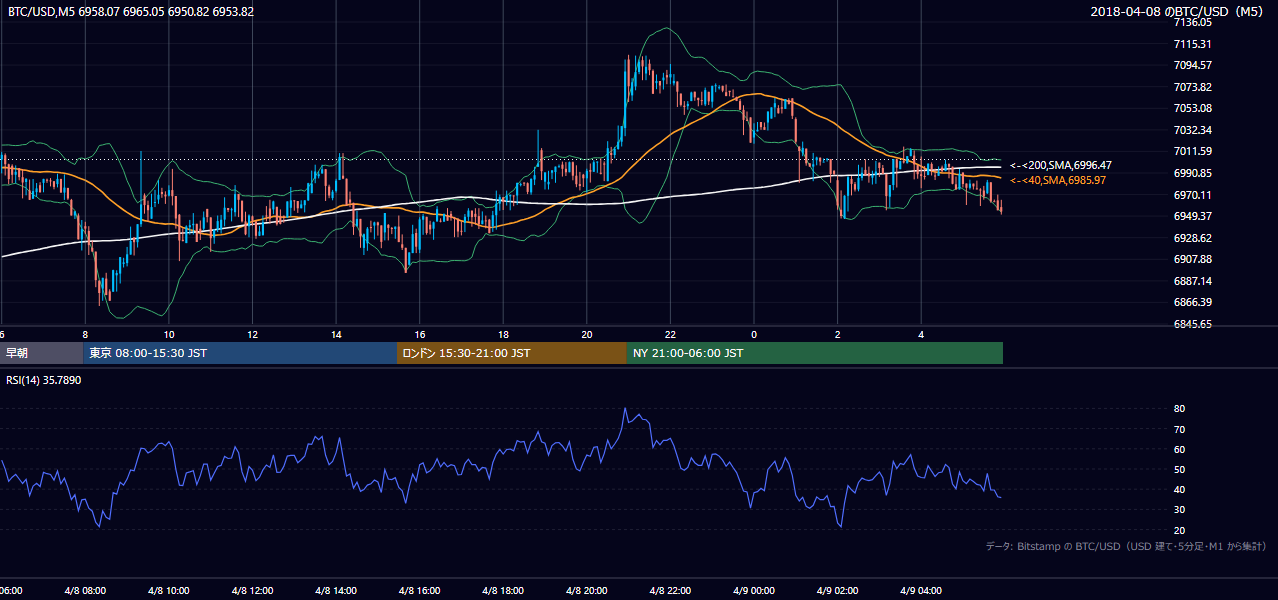
Task: Select the 東京 08:00-15:30 JST session bar
Action: pos(240,353)
